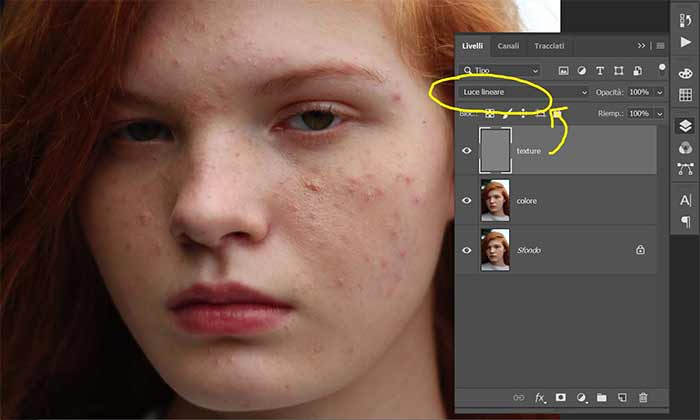This screenshot has height=420, width=700.
Task: Select the colore layer thumbnail
Action: click(x=495, y=200)
